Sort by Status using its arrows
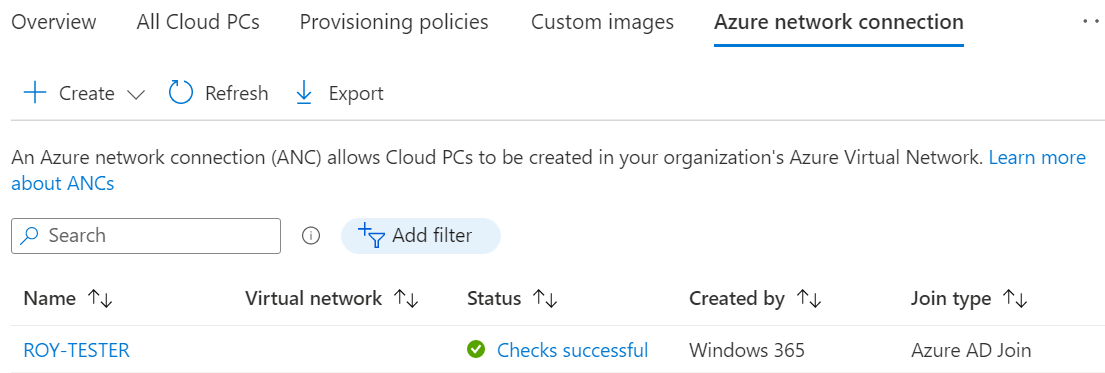This screenshot has height=373, width=1105. tap(545, 299)
